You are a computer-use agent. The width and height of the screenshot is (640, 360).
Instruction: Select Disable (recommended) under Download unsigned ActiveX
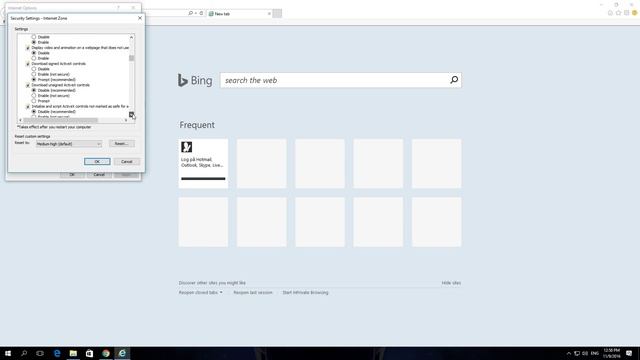(x=34, y=90)
